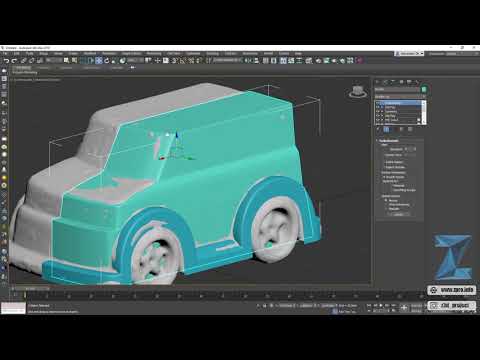Click the ViewCube in the viewport
This screenshot has width=480, height=360.
[358, 91]
